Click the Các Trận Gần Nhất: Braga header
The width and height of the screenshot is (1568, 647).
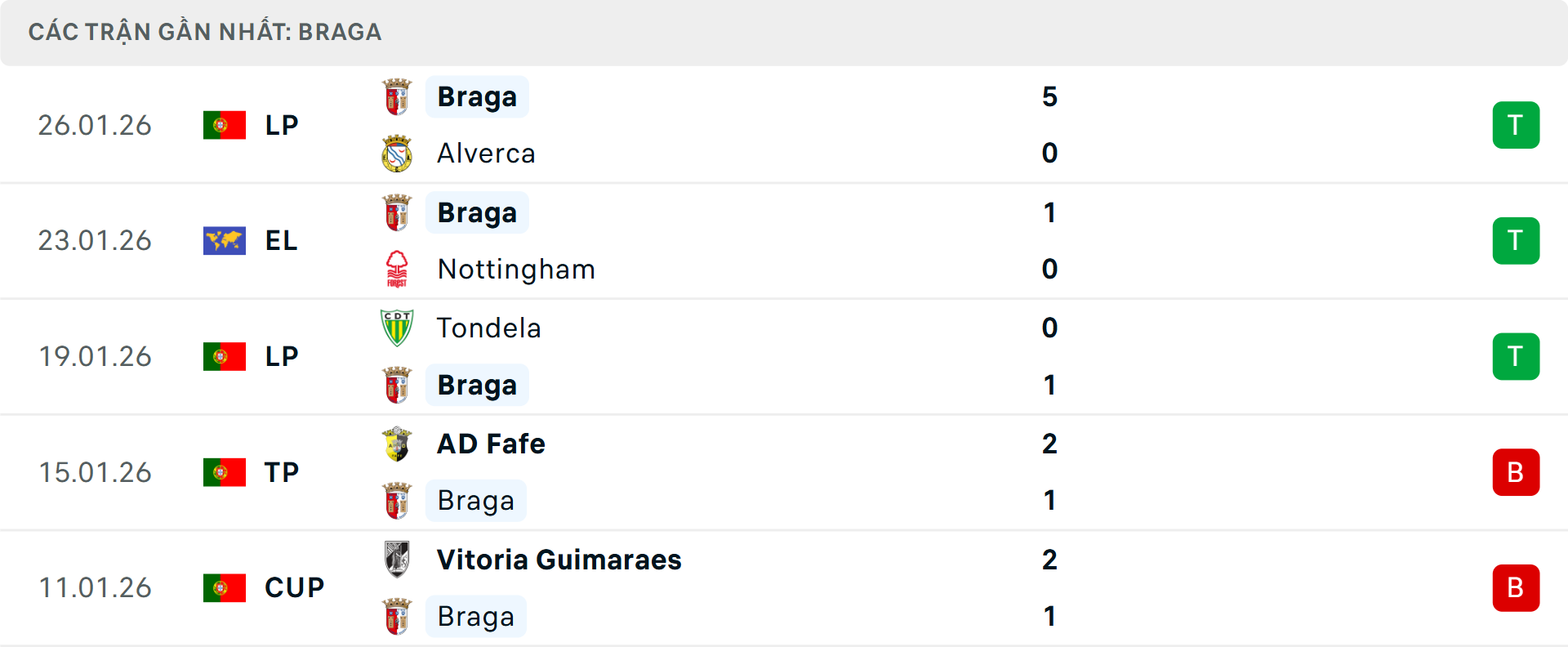[205, 32]
